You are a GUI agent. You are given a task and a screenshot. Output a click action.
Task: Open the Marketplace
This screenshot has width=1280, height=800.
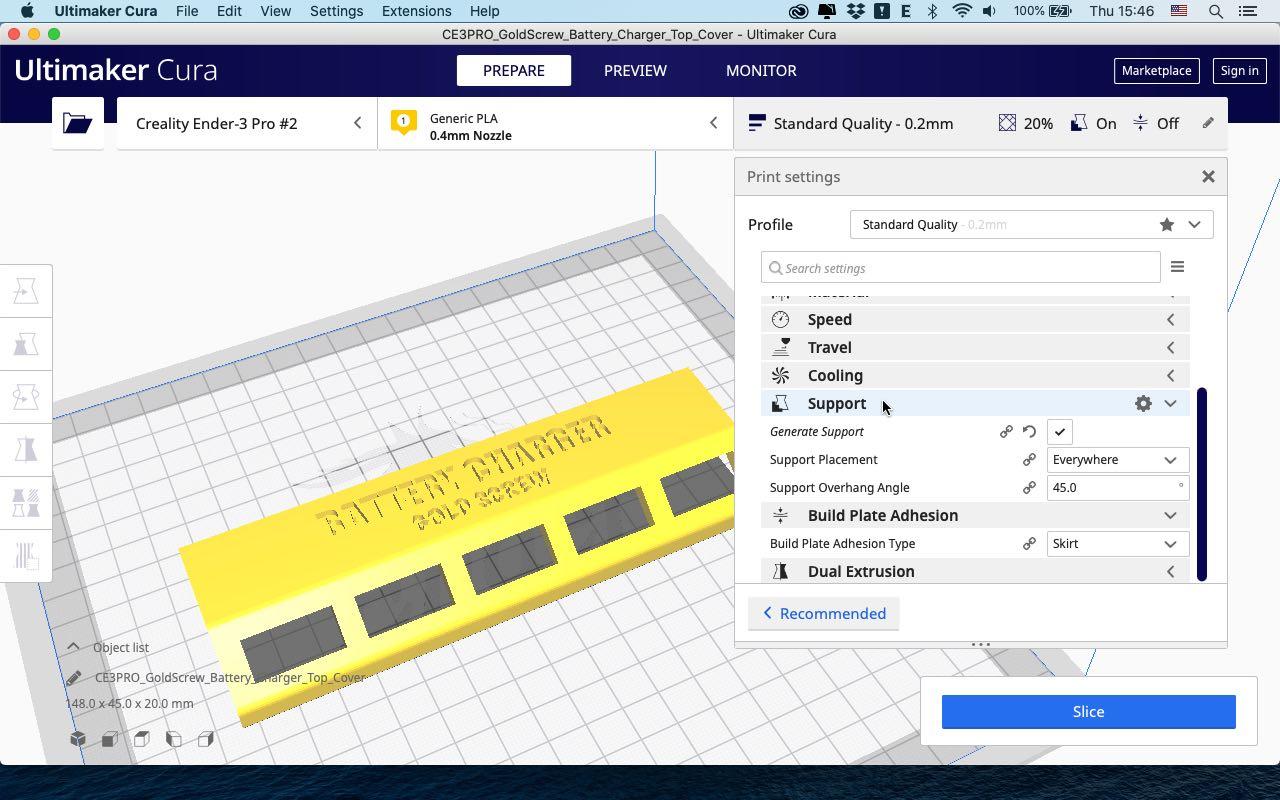click(x=1156, y=71)
